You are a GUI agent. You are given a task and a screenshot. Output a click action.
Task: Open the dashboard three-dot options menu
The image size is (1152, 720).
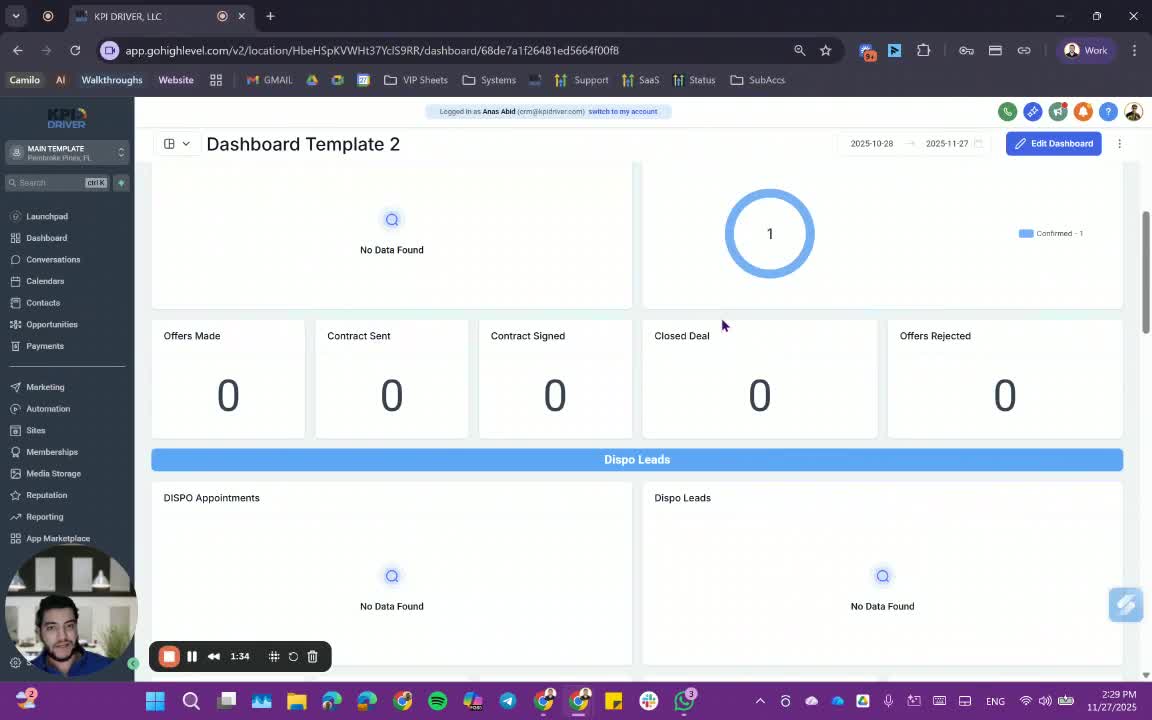click(1119, 144)
